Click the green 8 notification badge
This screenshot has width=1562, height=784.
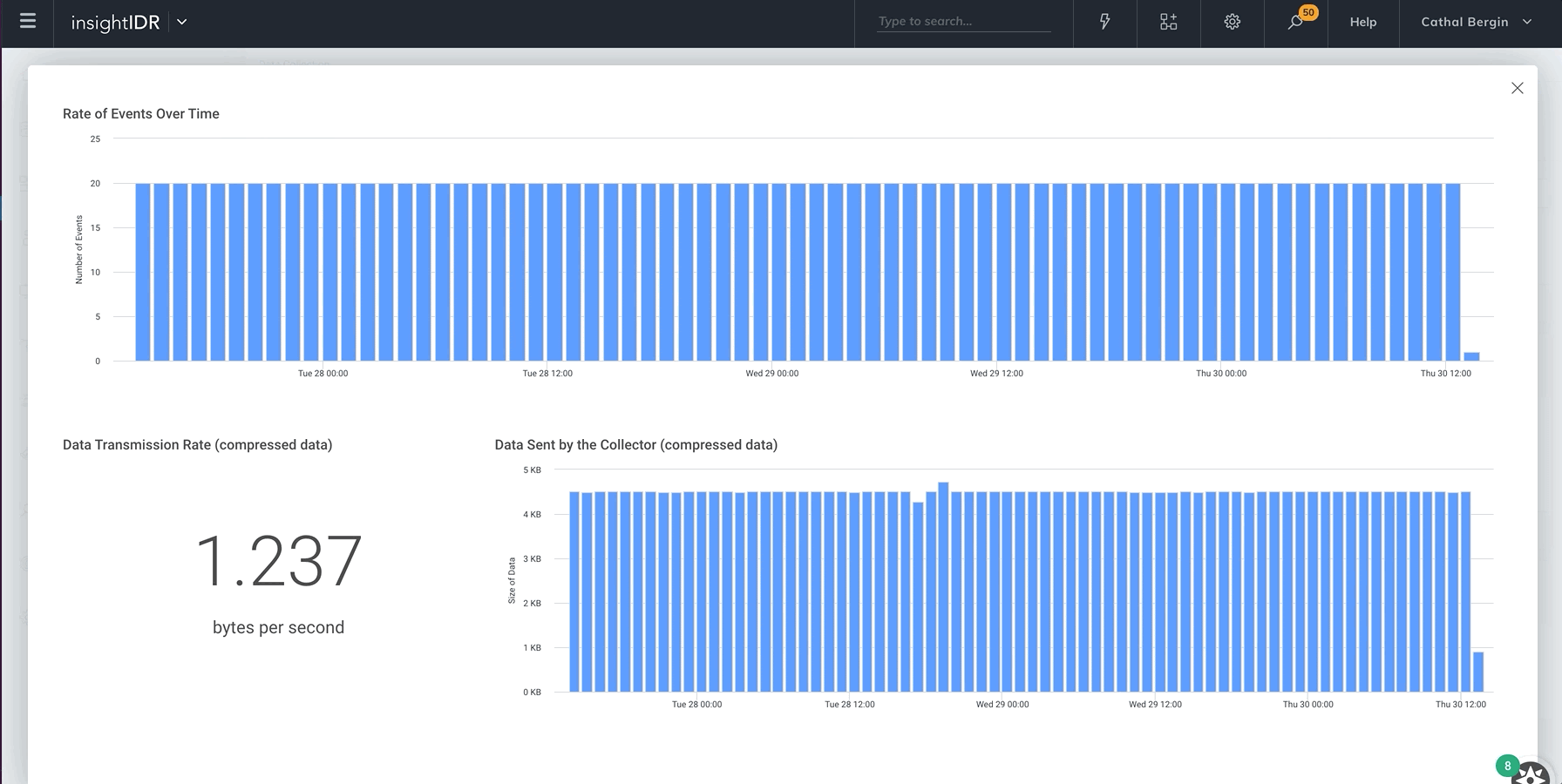pos(1507,766)
